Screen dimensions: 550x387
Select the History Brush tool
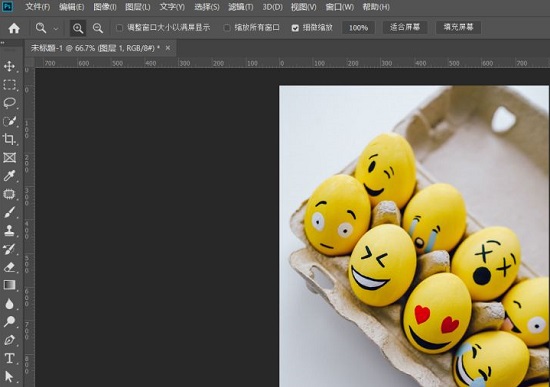9,249
